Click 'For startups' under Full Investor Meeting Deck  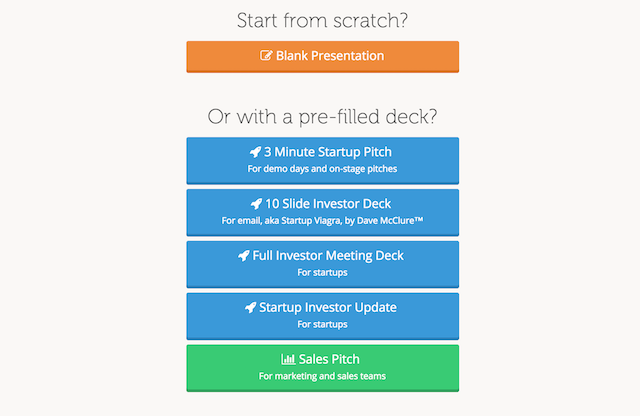[322, 273]
